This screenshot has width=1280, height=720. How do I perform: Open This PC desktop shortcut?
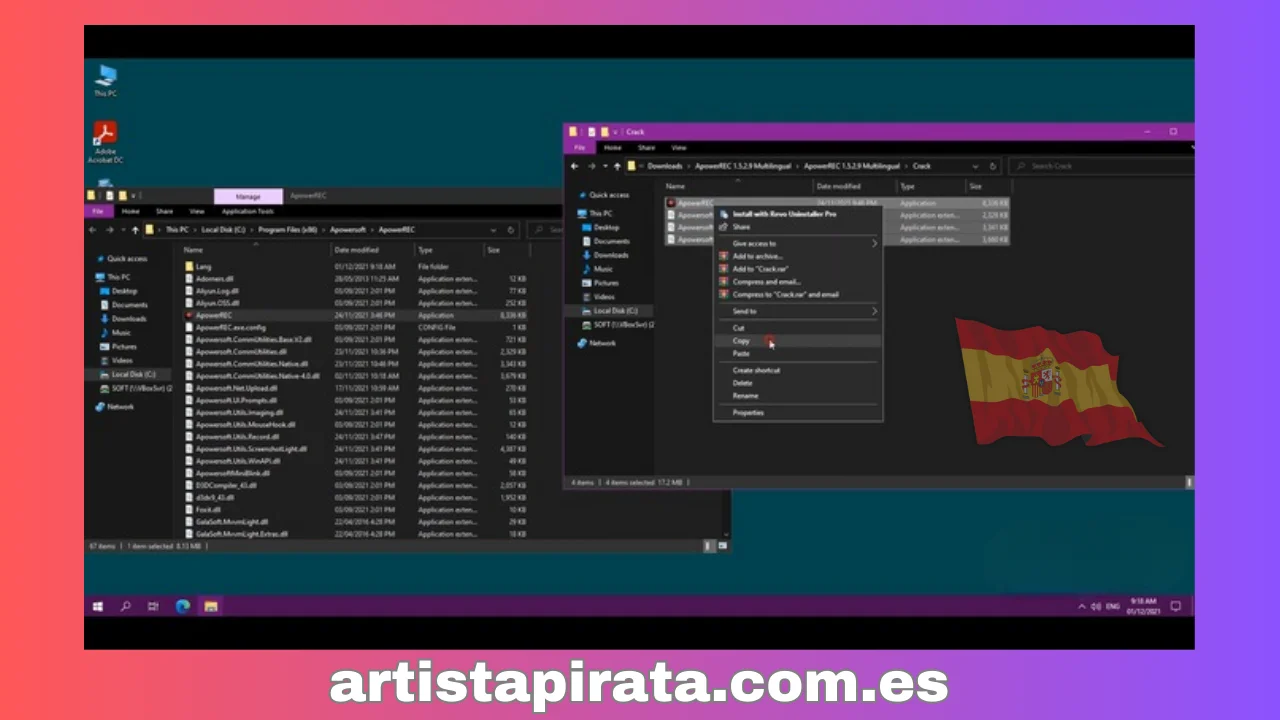click(x=105, y=80)
